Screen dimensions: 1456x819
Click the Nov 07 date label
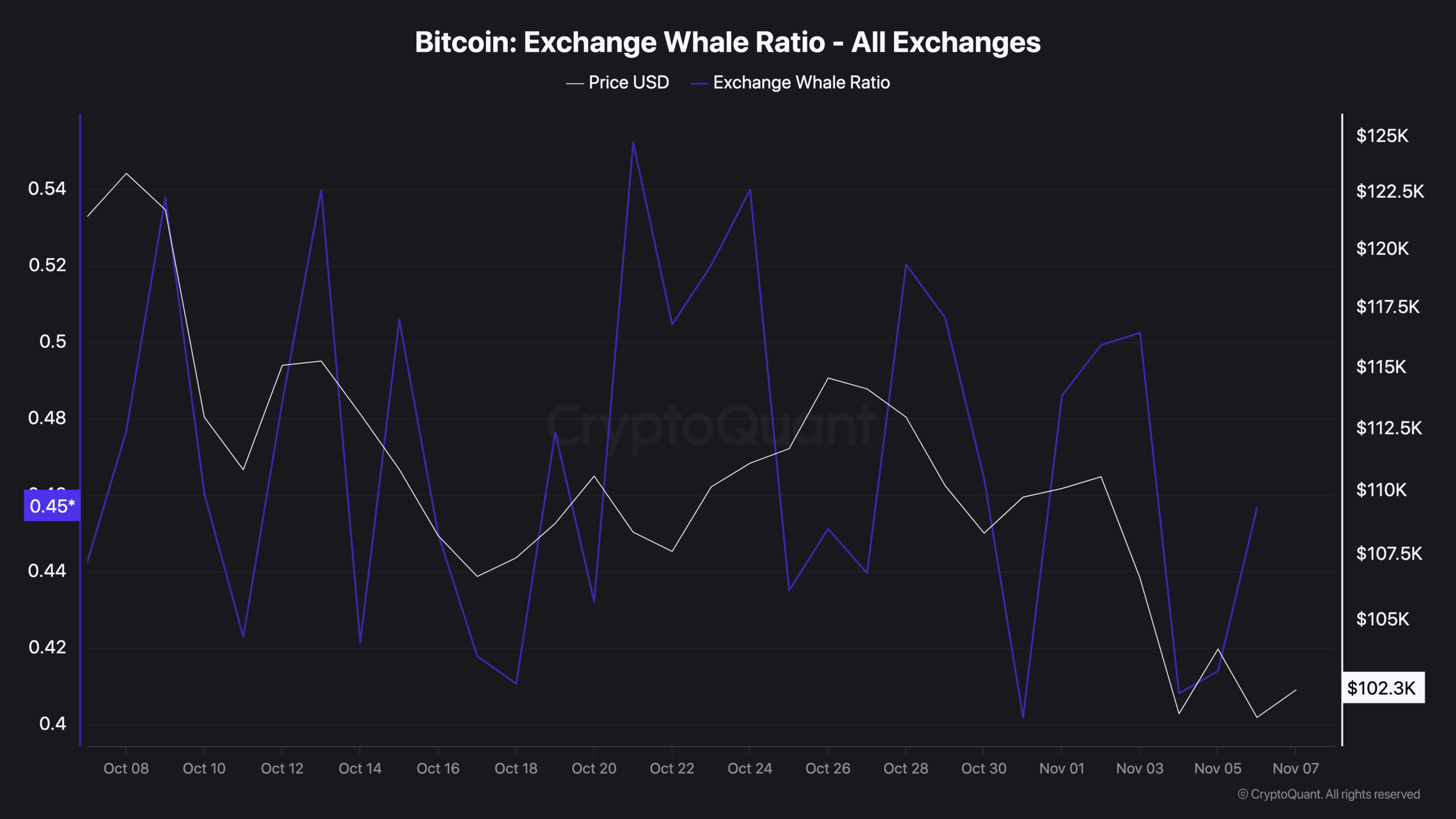1295,768
